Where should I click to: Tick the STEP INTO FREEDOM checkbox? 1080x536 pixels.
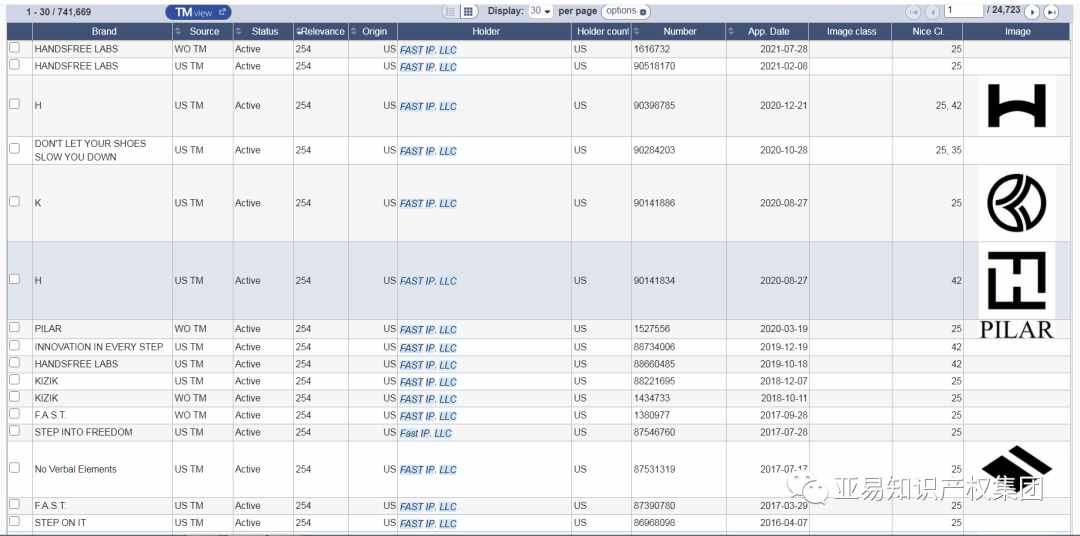click(x=14, y=431)
